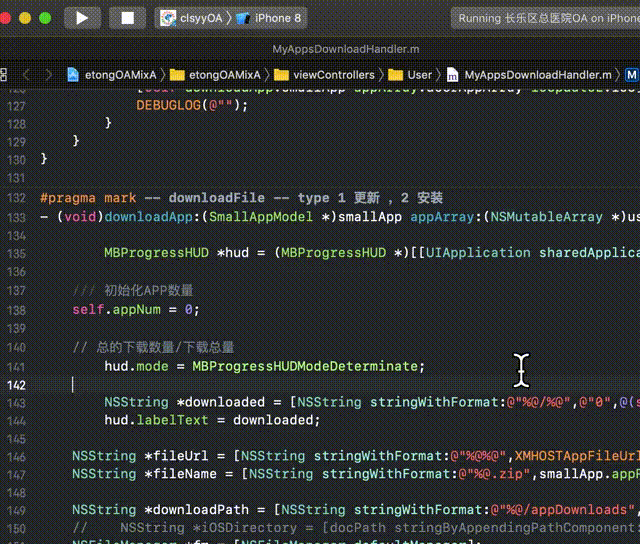The height and width of the screenshot is (544, 640).
Task: Open etongOAMixA project in jump bar
Action: click(x=111, y=75)
